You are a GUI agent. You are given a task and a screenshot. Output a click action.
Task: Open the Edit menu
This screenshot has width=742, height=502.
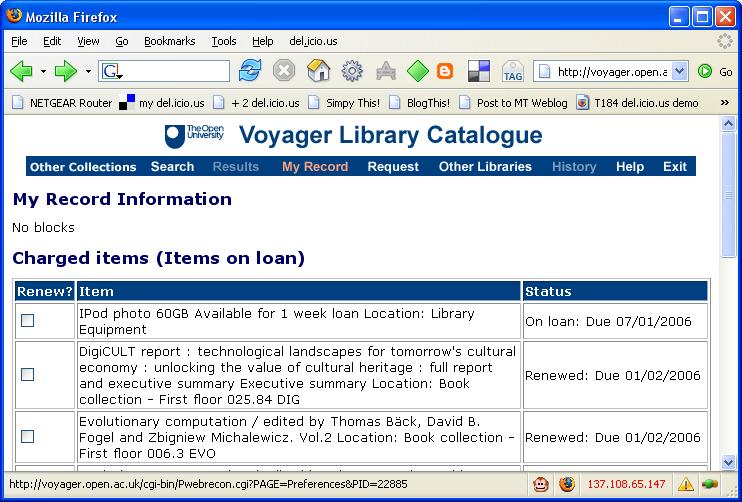click(x=52, y=42)
